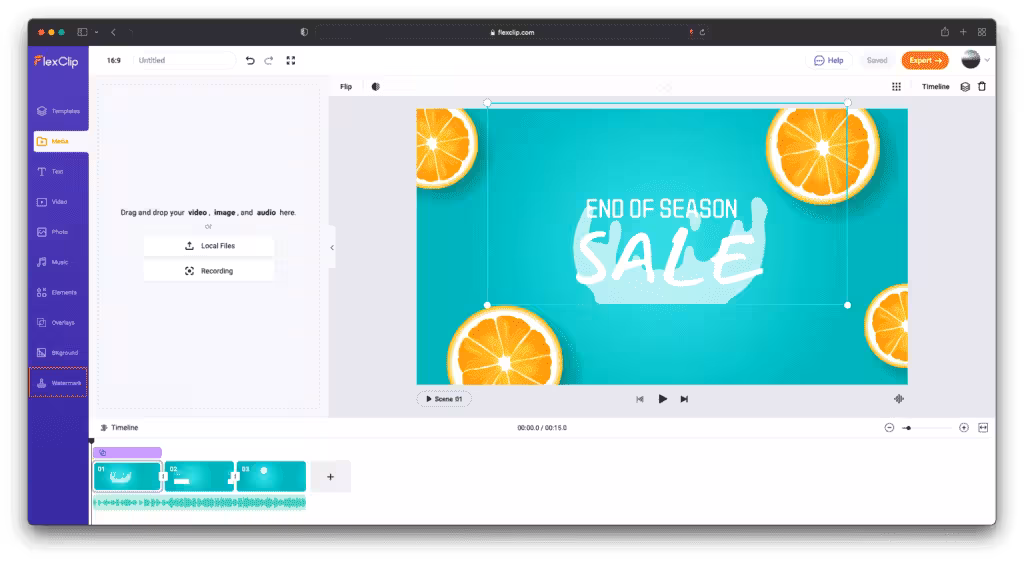The width and height of the screenshot is (1024, 562).
Task: Click the audio waveform icon
Action: [x=899, y=399]
